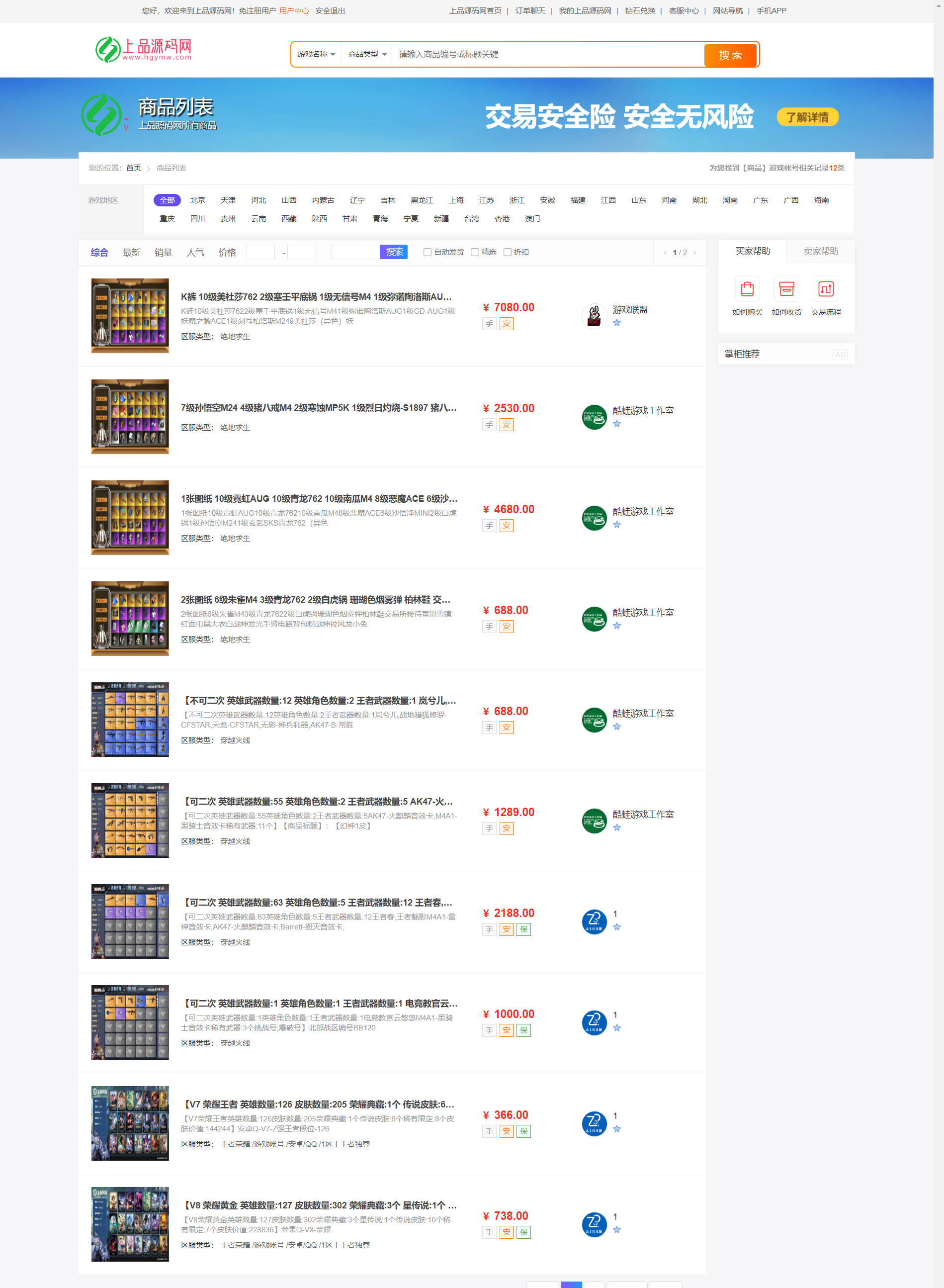Click the 保 badge on the 2188 item
944x1288 pixels.
click(x=524, y=929)
